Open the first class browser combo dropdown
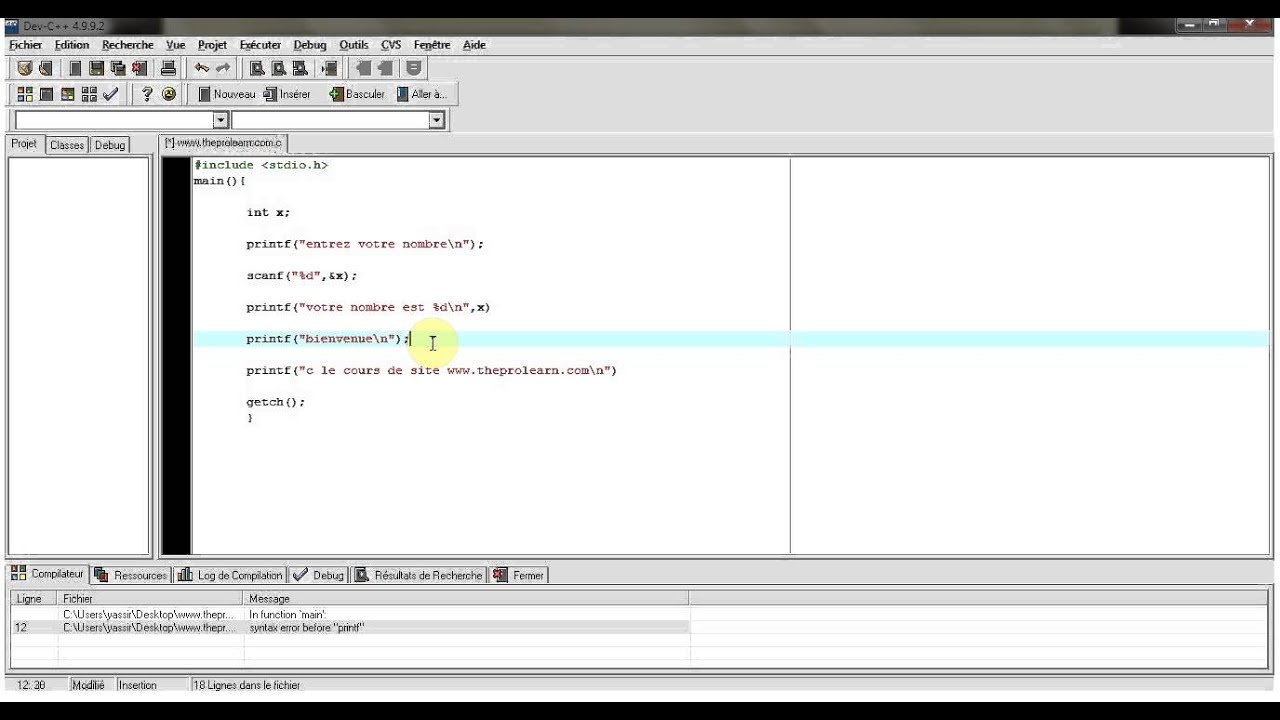This screenshot has height=720, width=1280. 221,120
